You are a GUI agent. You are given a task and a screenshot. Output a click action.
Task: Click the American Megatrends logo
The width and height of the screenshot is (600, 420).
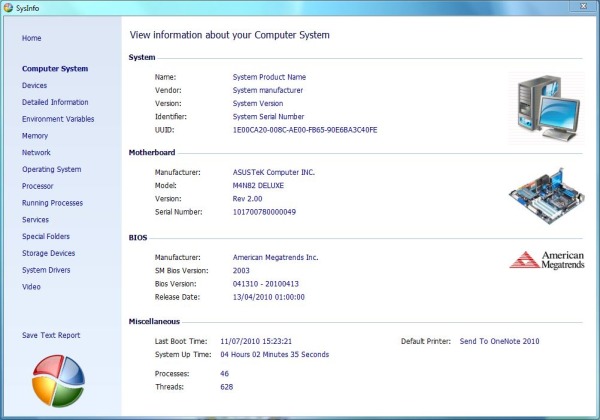click(x=547, y=260)
